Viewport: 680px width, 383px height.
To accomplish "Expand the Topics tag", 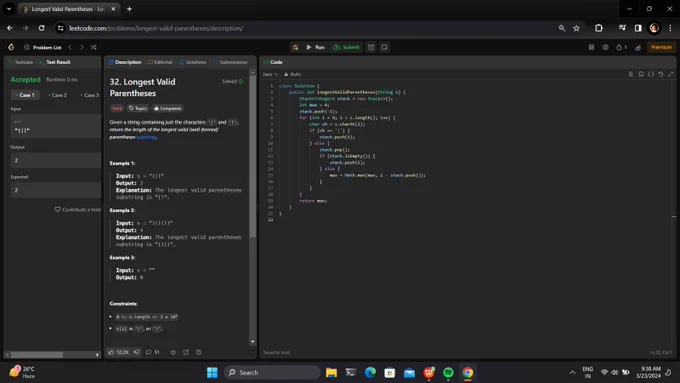I will pos(138,108).
